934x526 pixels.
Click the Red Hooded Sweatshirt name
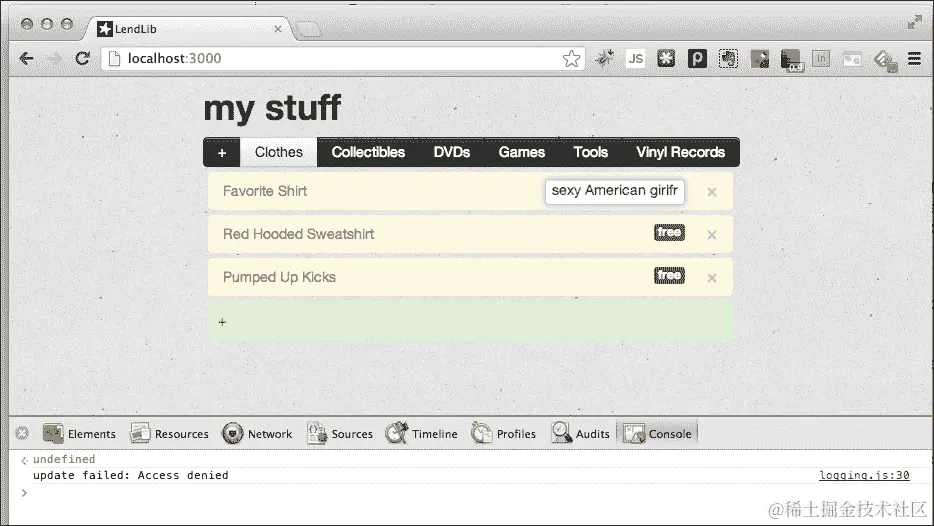tap(298, 234)
